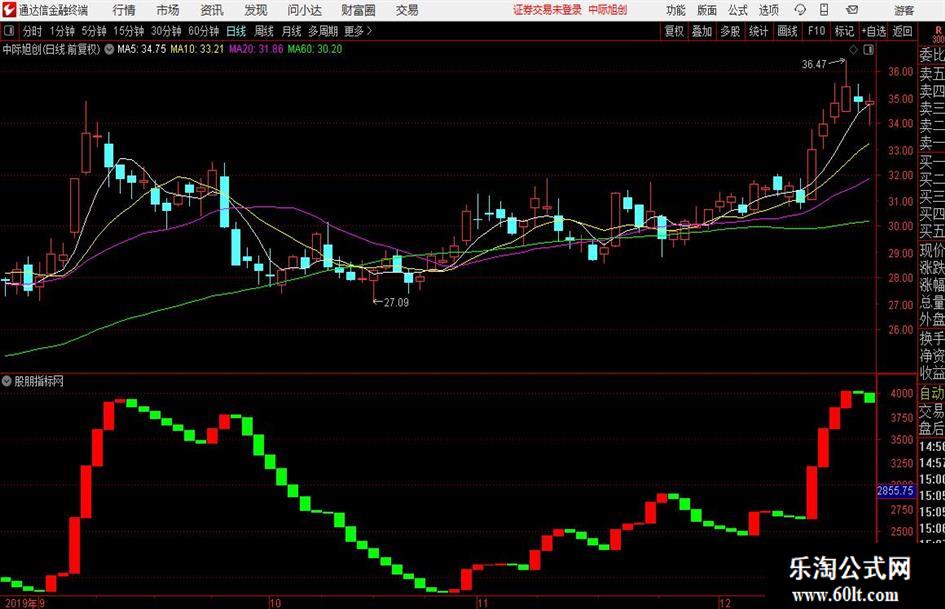Viewport: 945px width, 609px height.
Task: Click the 画线 drawing button
Action: pyautogui.click(x=787, y=31)
